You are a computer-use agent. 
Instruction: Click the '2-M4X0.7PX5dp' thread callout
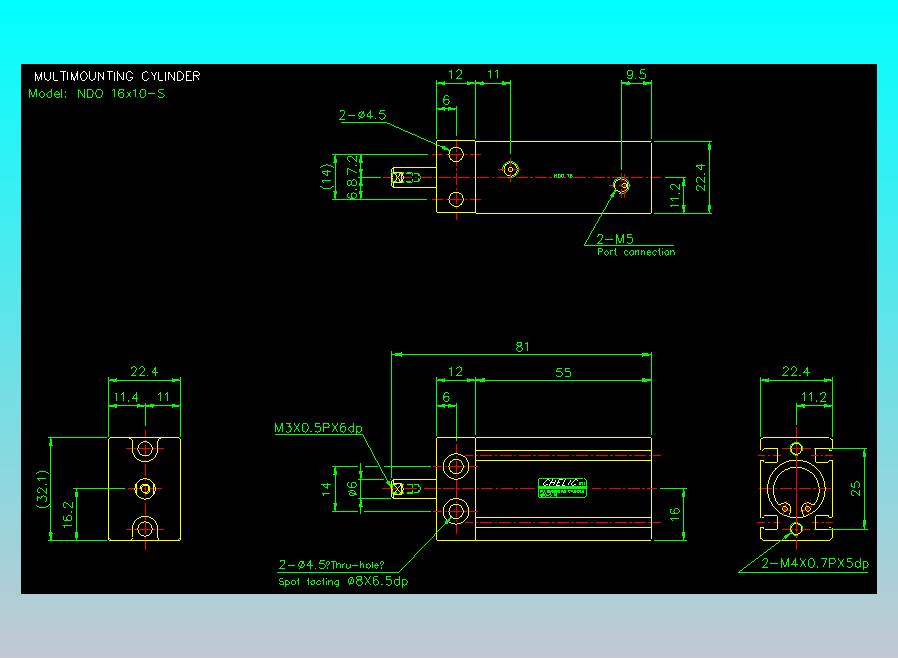tap(815, 563)
